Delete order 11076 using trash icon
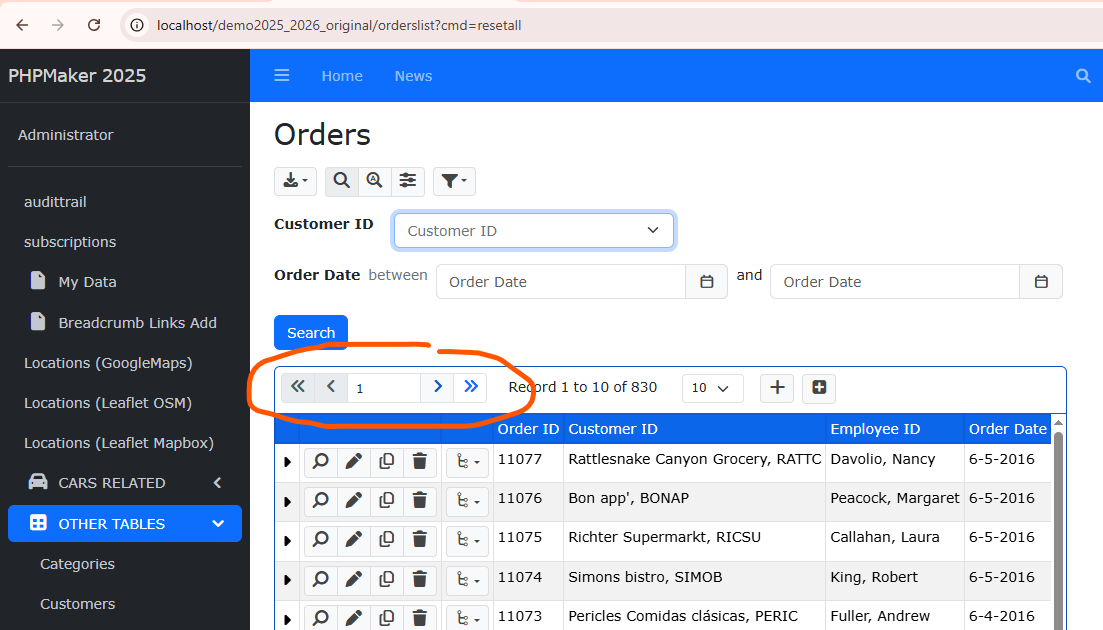1103x630 pixels. pos(420,500)
